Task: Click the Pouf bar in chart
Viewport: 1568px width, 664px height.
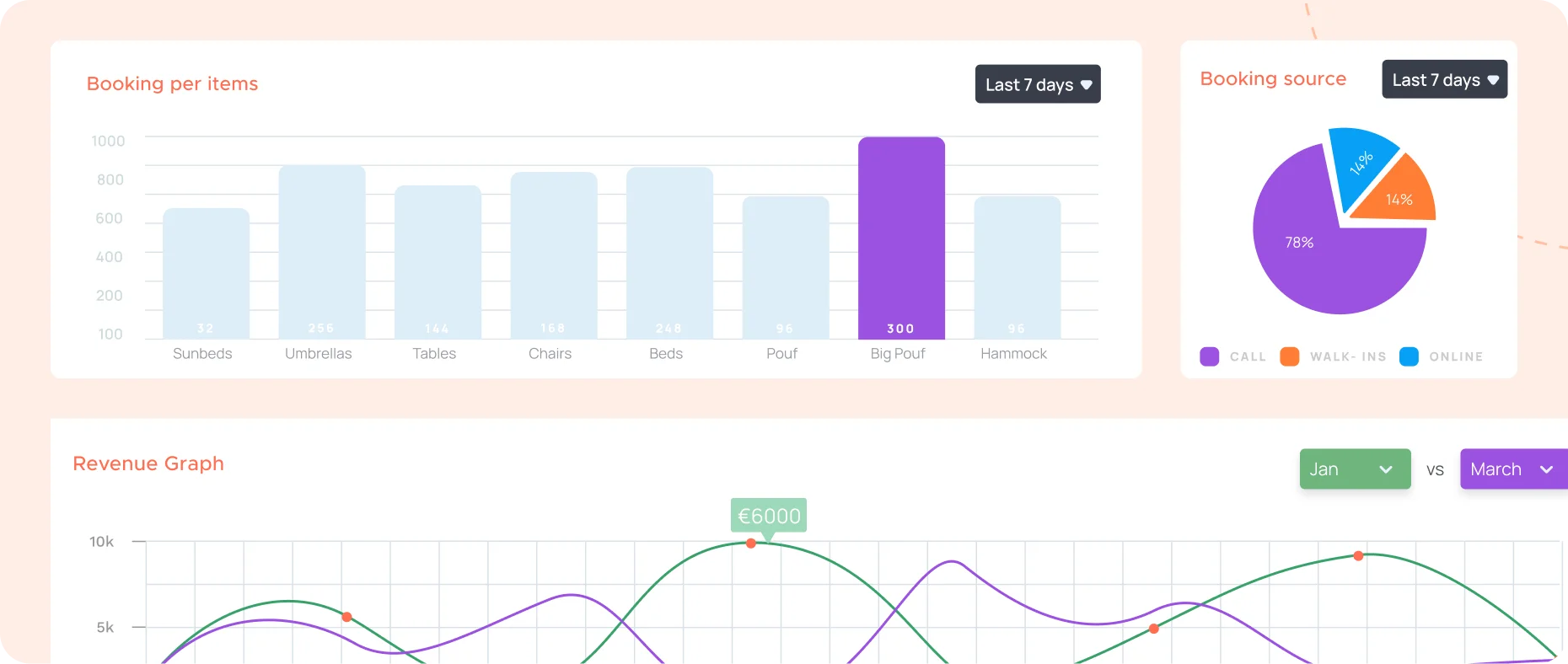Action: click(786, 268)
